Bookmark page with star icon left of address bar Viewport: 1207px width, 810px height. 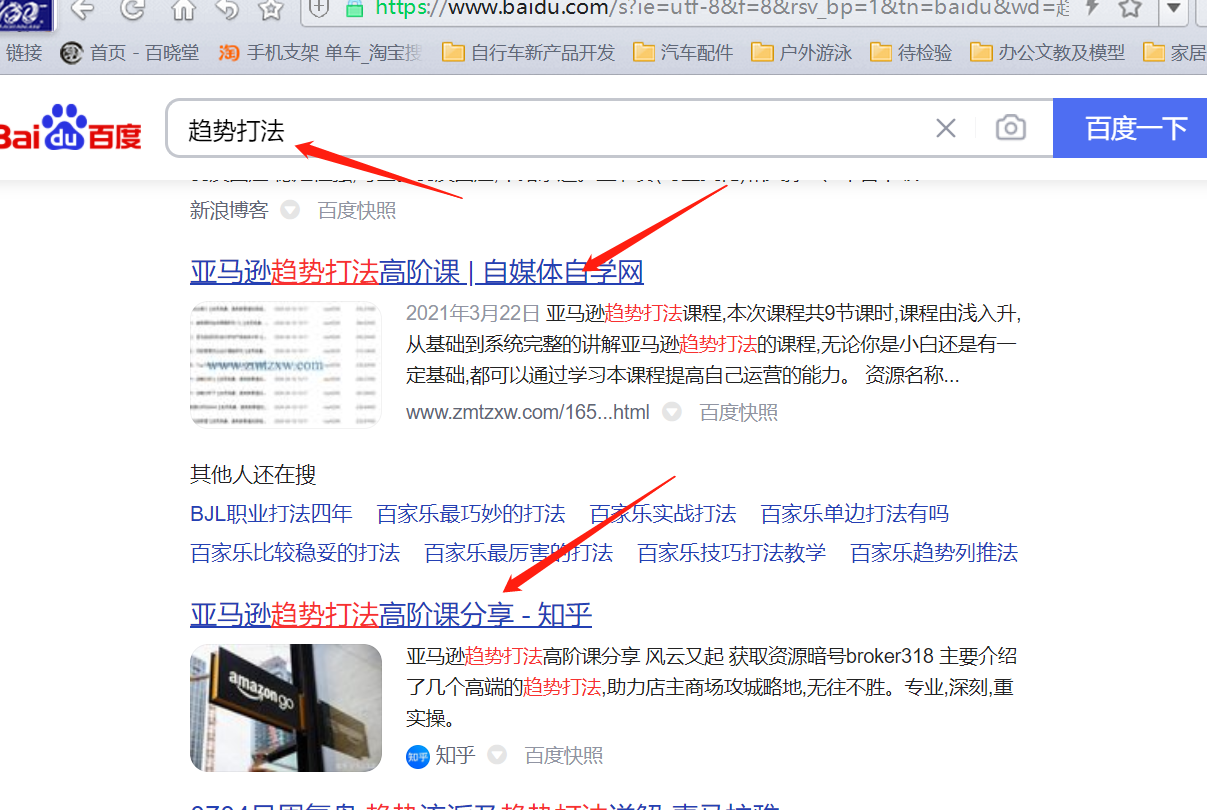click(x=270, y=10)
